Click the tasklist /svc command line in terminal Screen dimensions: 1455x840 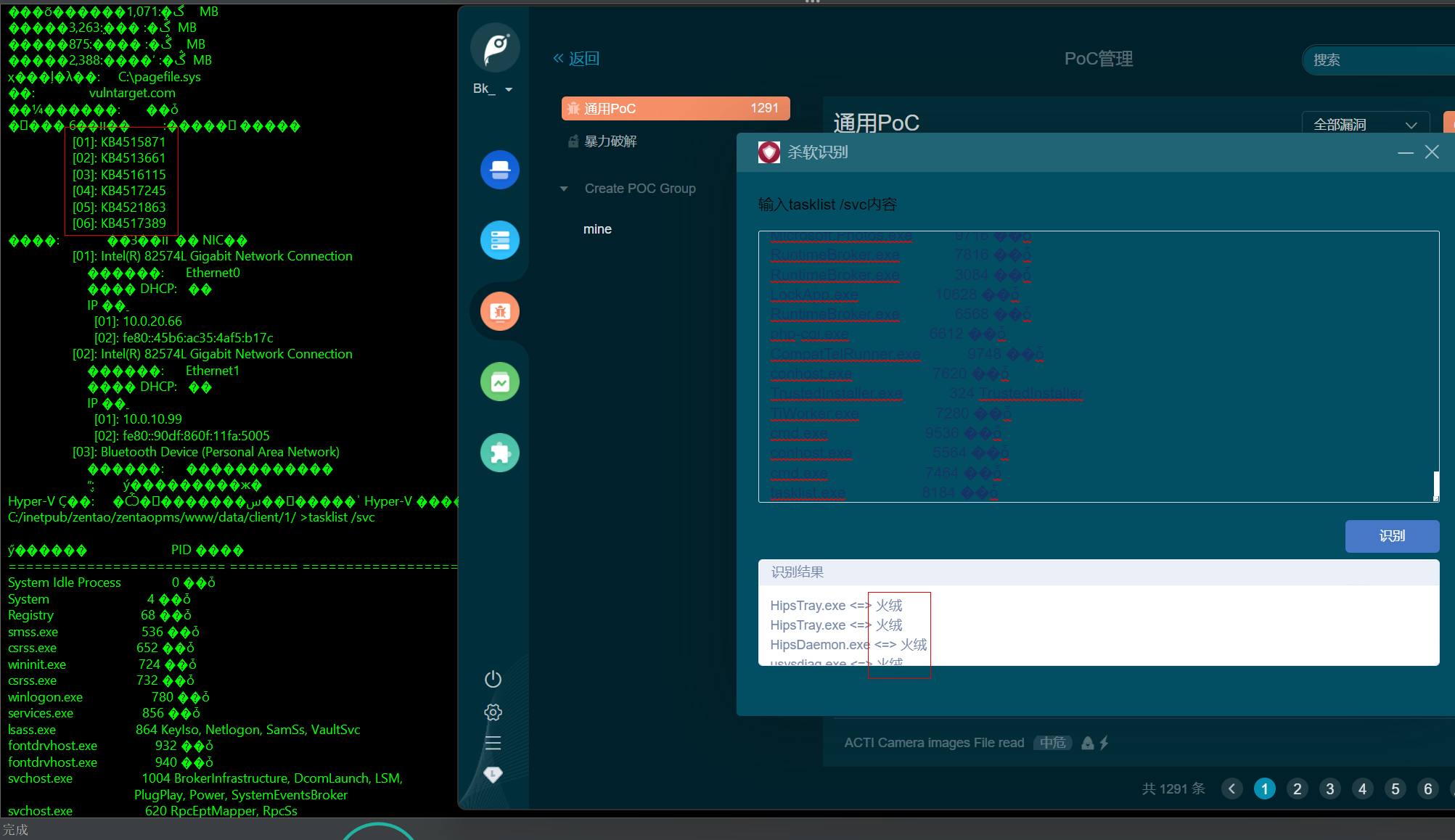pos(192,517)
